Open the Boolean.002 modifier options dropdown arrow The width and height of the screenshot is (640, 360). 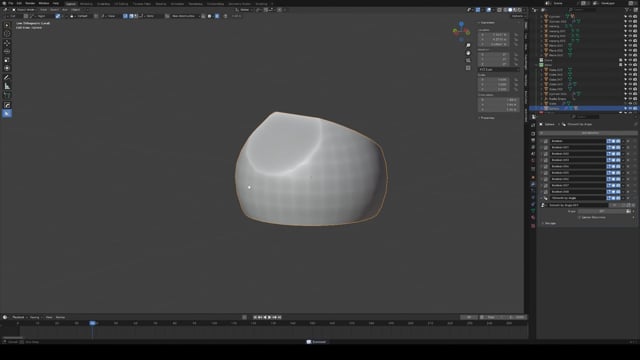tap(623, 154)
